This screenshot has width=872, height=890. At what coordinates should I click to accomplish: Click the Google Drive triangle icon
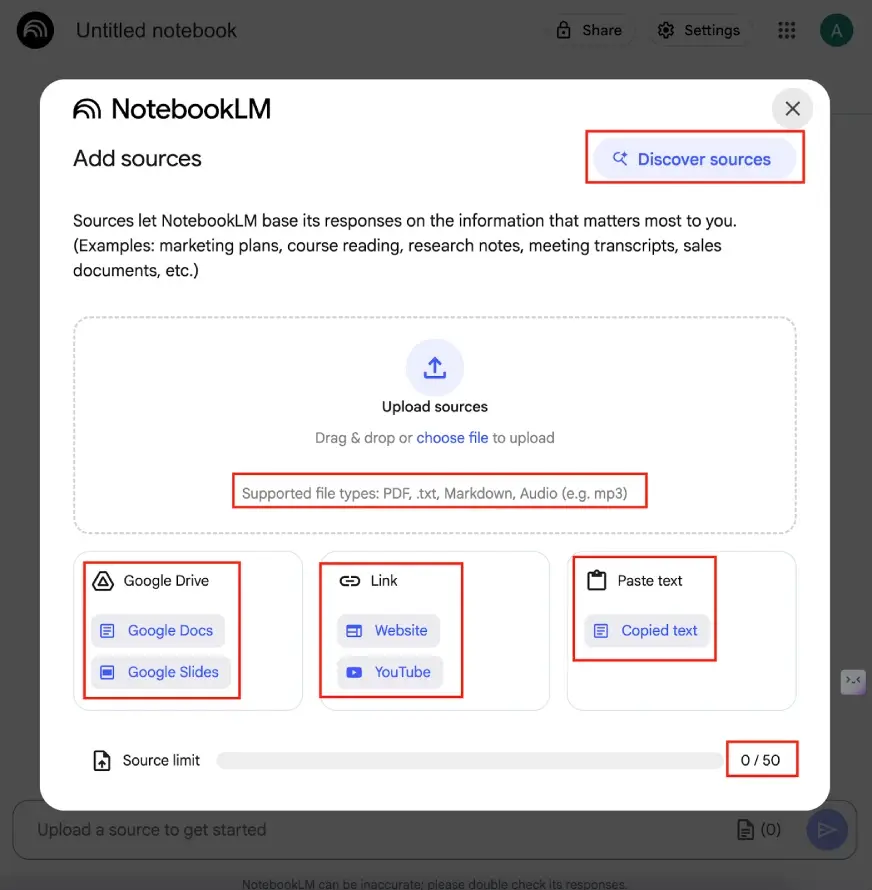tap(103, 581)
